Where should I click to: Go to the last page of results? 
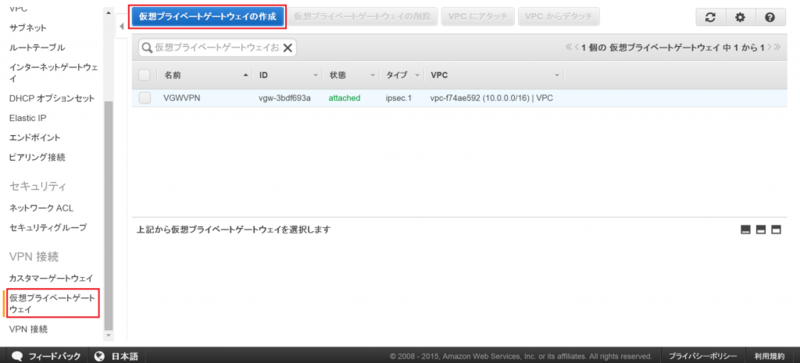[777, 47]
